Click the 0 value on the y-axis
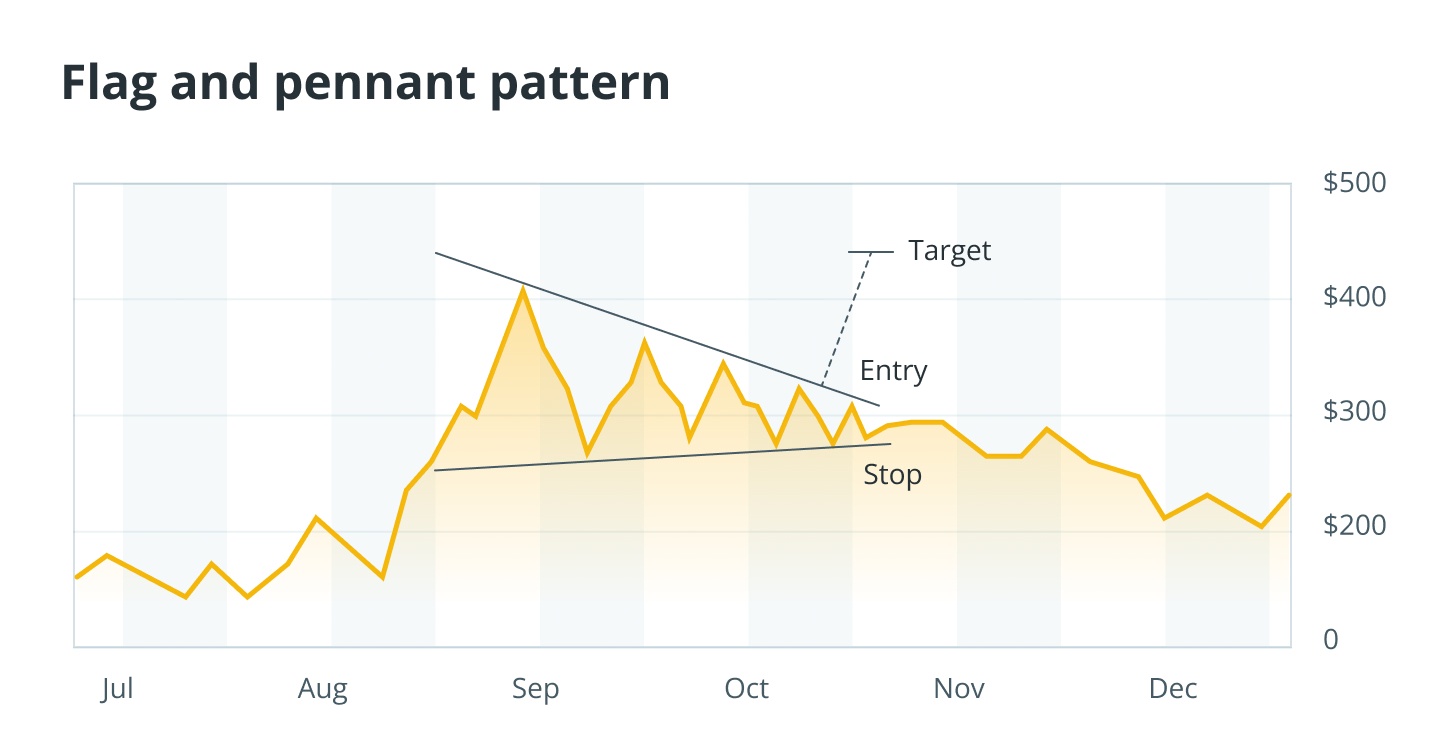This screenshot has width=1450, height=739. [1330, 640]
